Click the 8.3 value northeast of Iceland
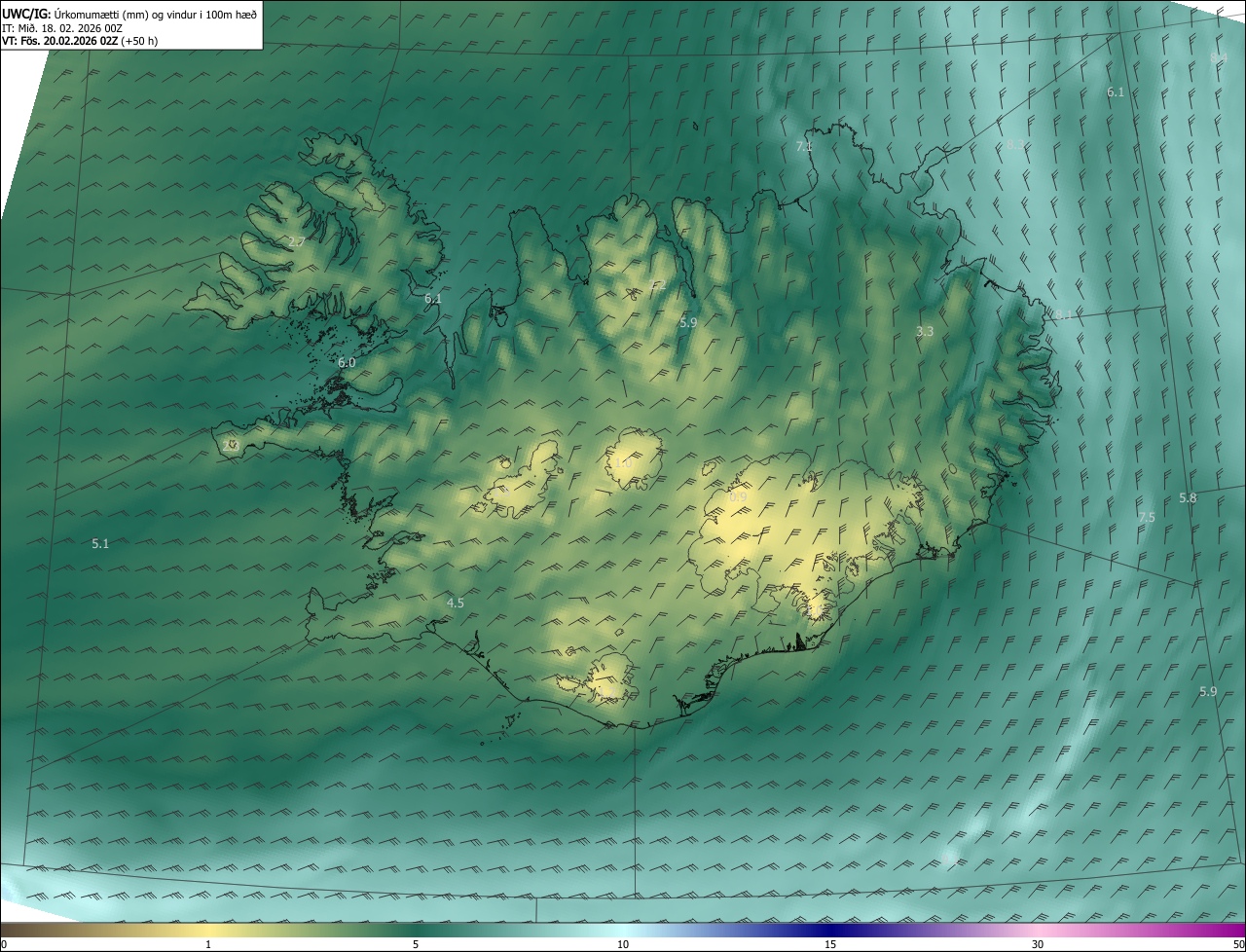Viewport: 1246px width, 952px height. 1015,144
